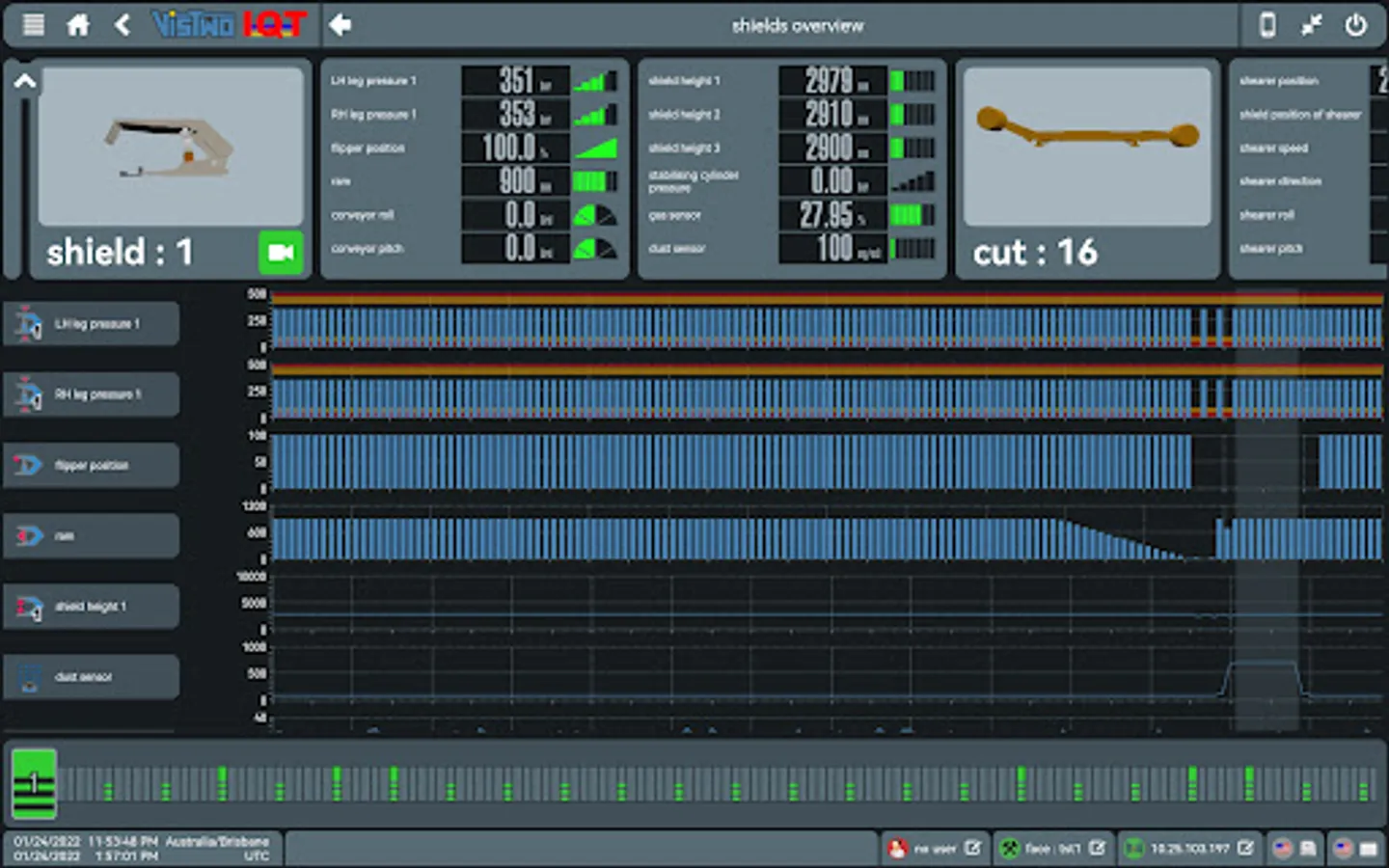Go to the home screen
Screen dimensions: 1389x868
(x=78, y=24)
